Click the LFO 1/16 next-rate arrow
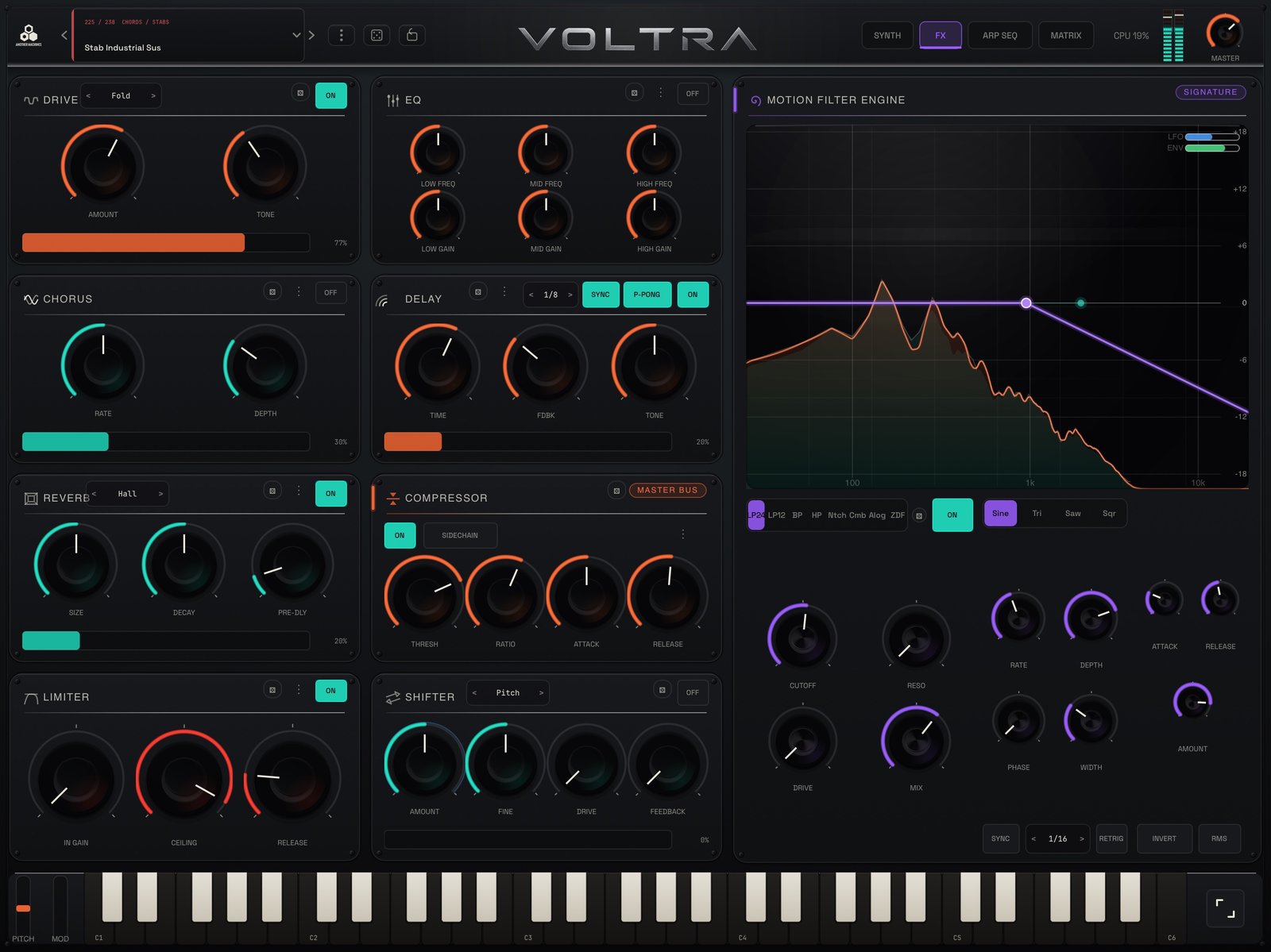 coord(1082,839)
